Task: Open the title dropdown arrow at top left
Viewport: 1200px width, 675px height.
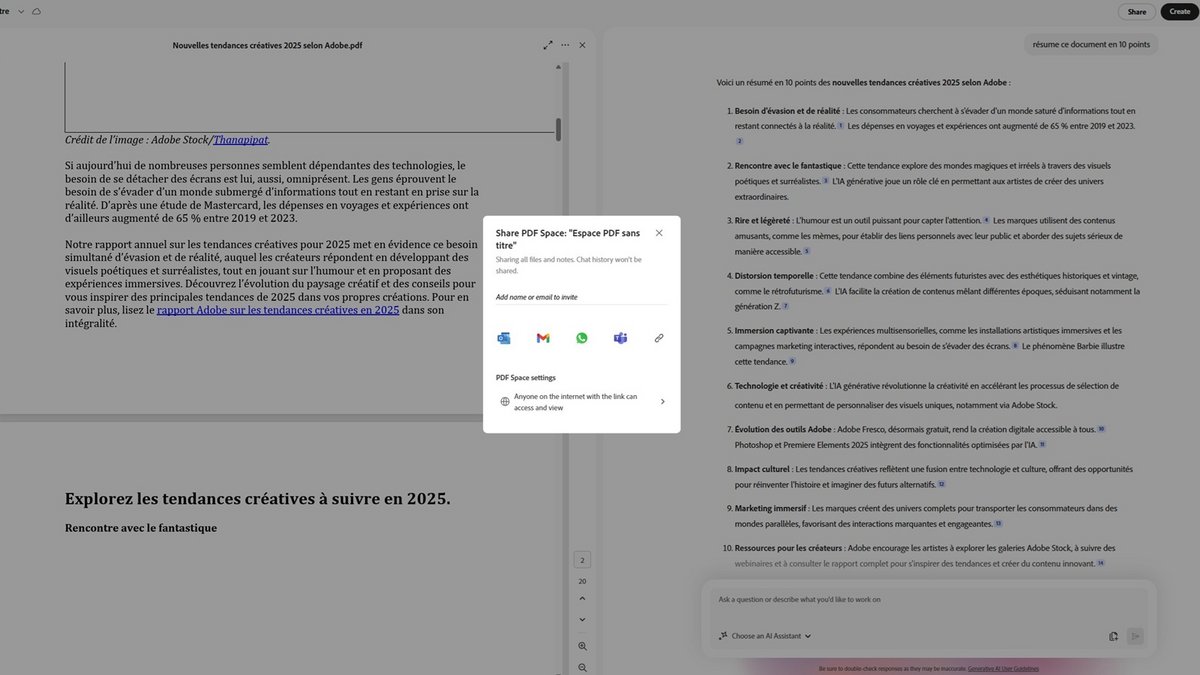Action: point(21,11)
